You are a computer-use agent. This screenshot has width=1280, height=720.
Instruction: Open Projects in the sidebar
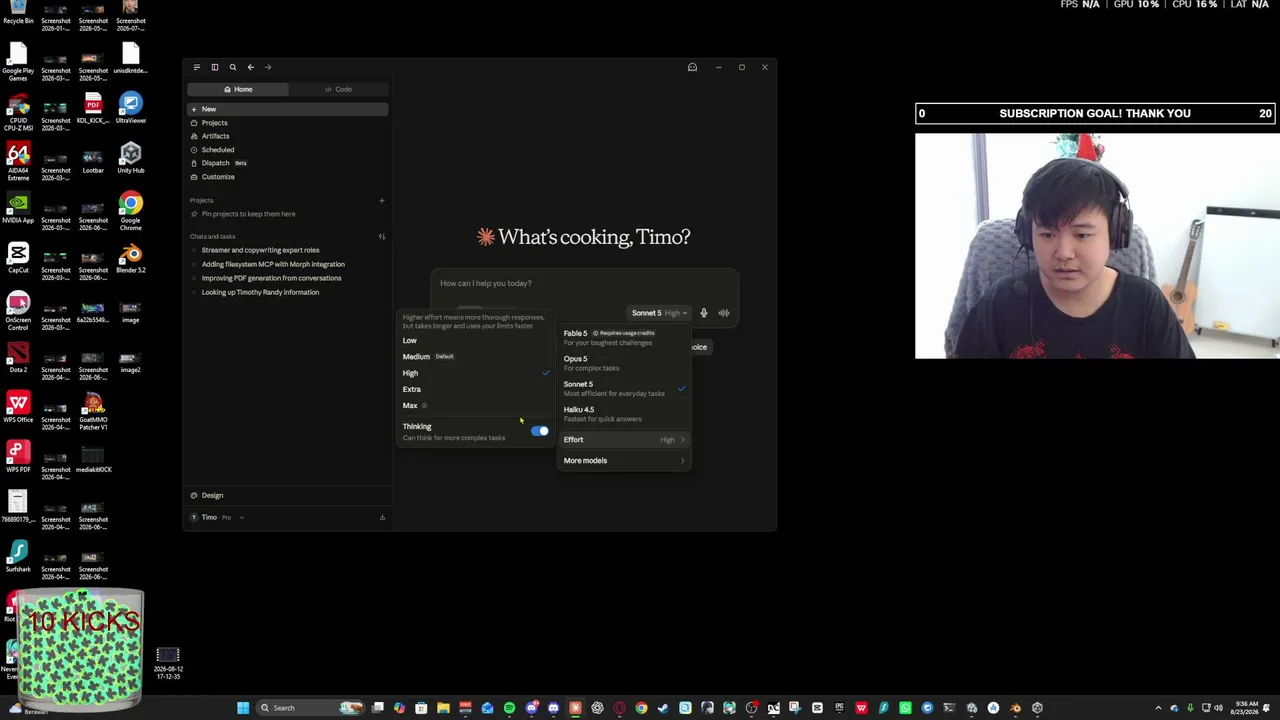click(288, 123)
